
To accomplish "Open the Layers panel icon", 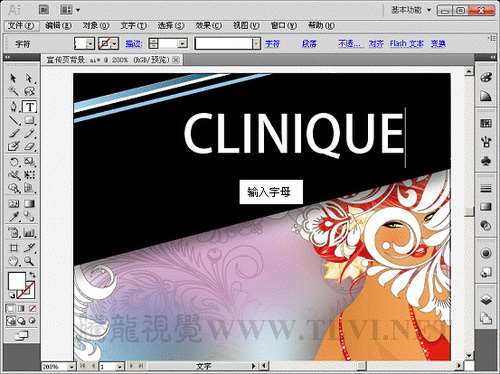I will click(x=486, y=299).
